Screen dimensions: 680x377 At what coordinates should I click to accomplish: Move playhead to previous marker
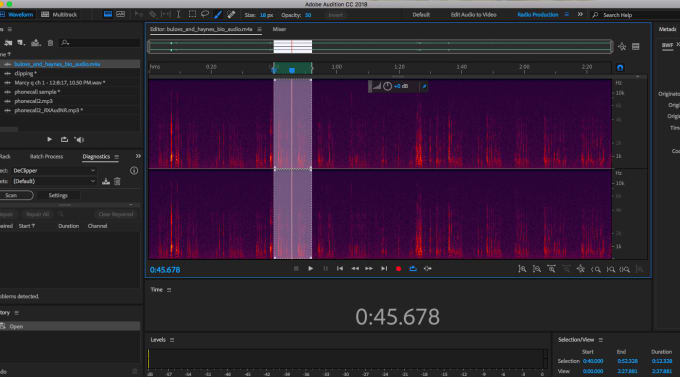point(340,269)
